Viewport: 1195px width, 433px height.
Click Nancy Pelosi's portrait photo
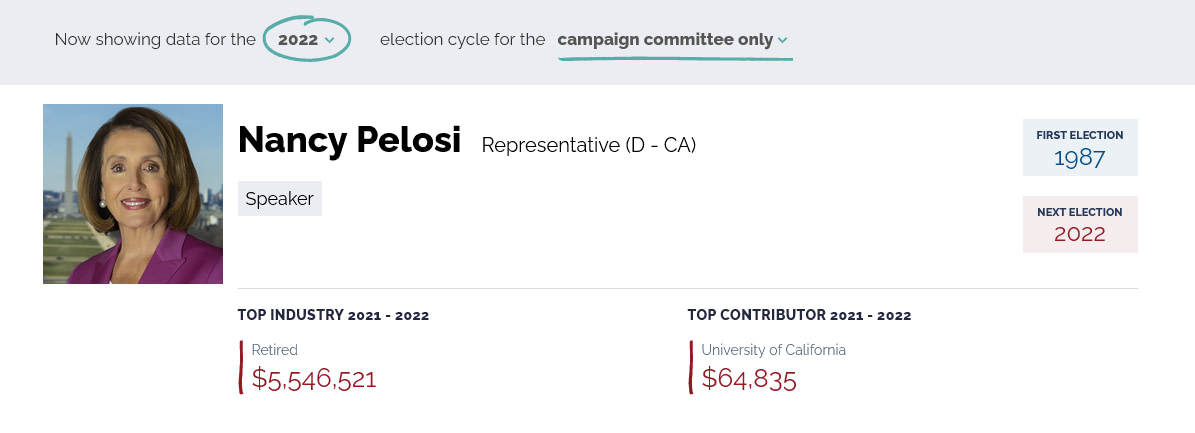pos(133,194)
